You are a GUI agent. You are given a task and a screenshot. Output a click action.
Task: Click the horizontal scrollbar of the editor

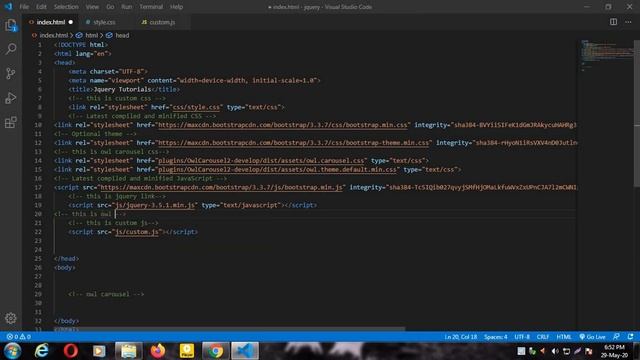231,328
